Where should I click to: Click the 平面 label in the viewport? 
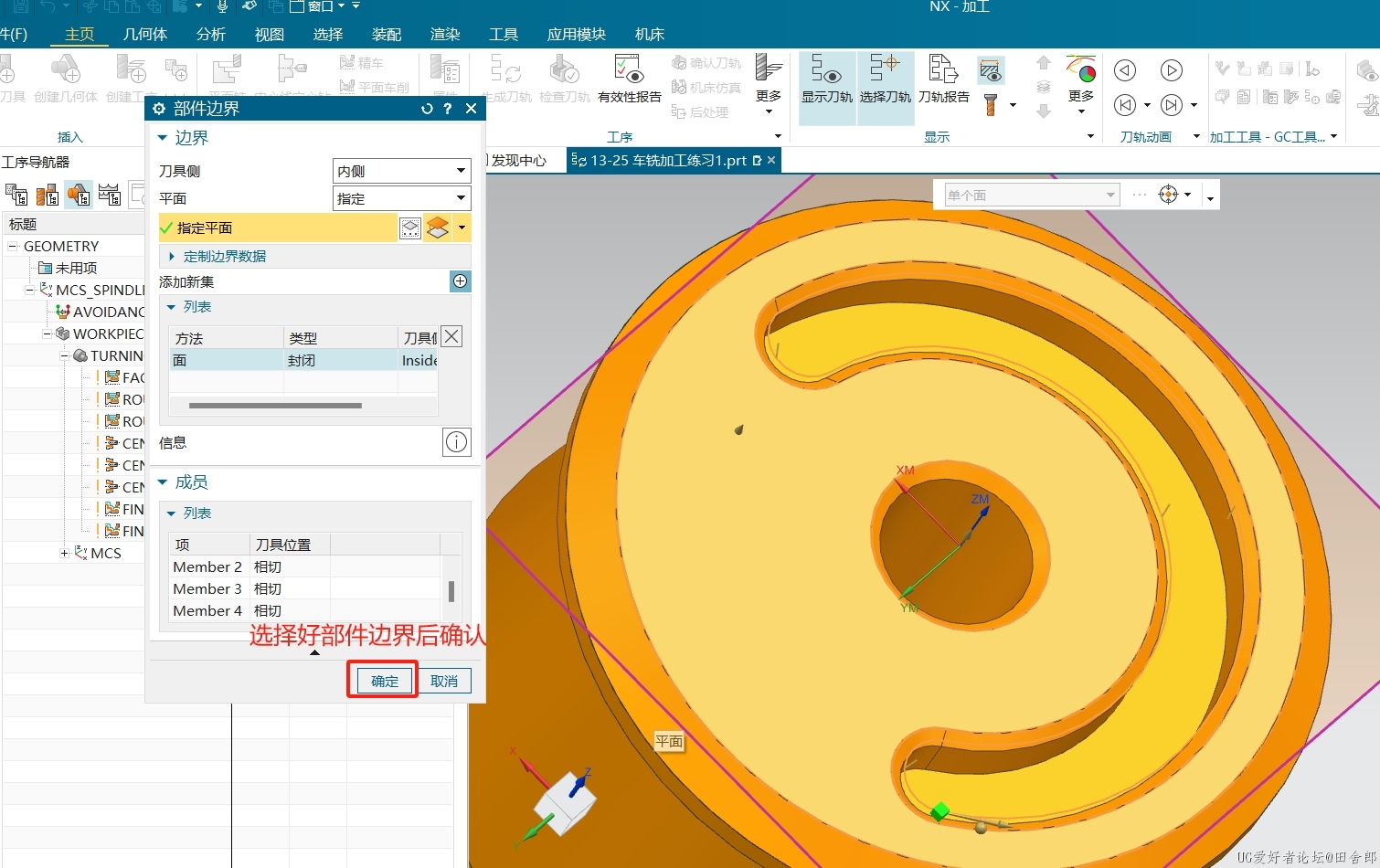click(669, 742)
